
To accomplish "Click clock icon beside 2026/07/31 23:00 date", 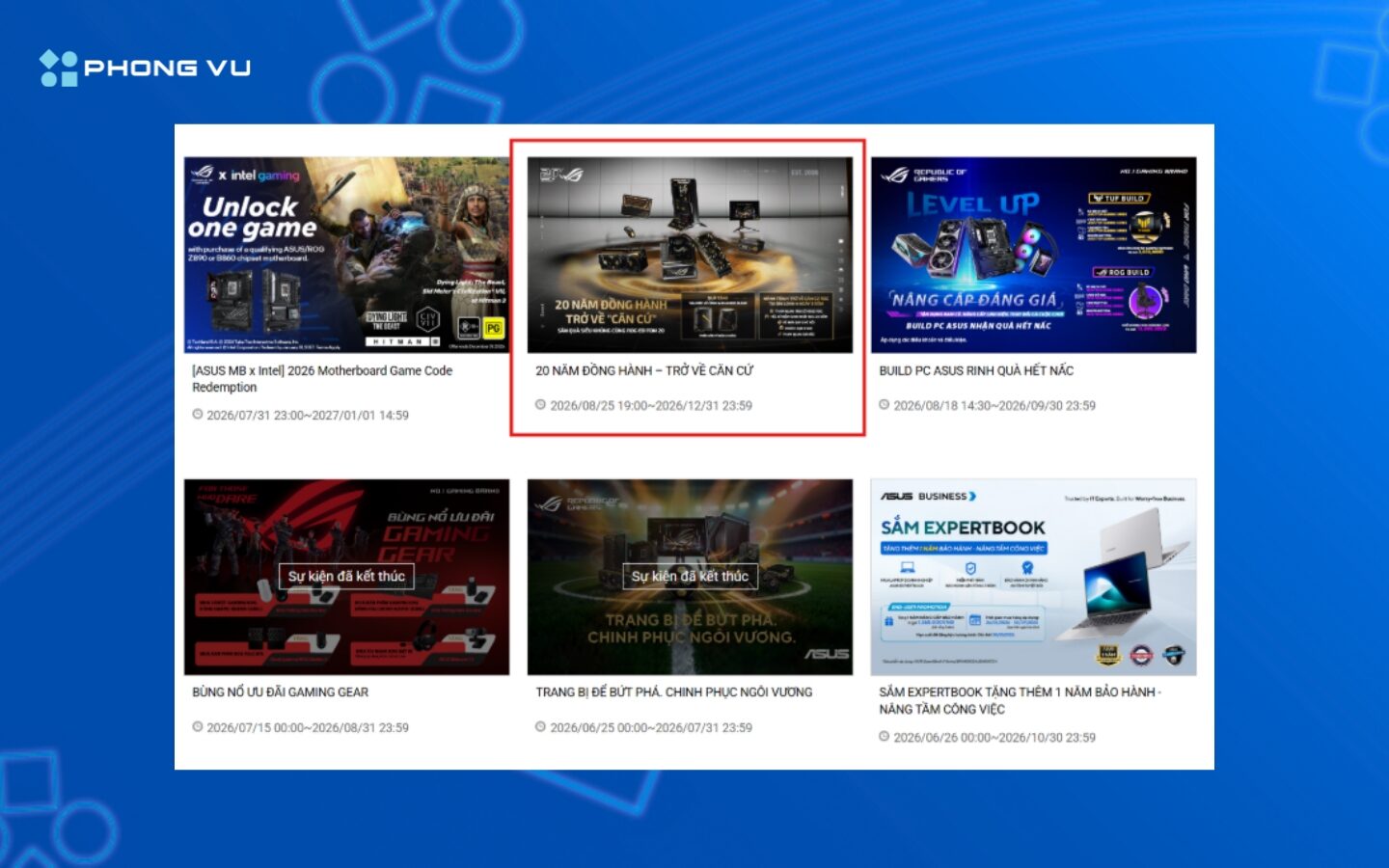I will pos(197,415).
